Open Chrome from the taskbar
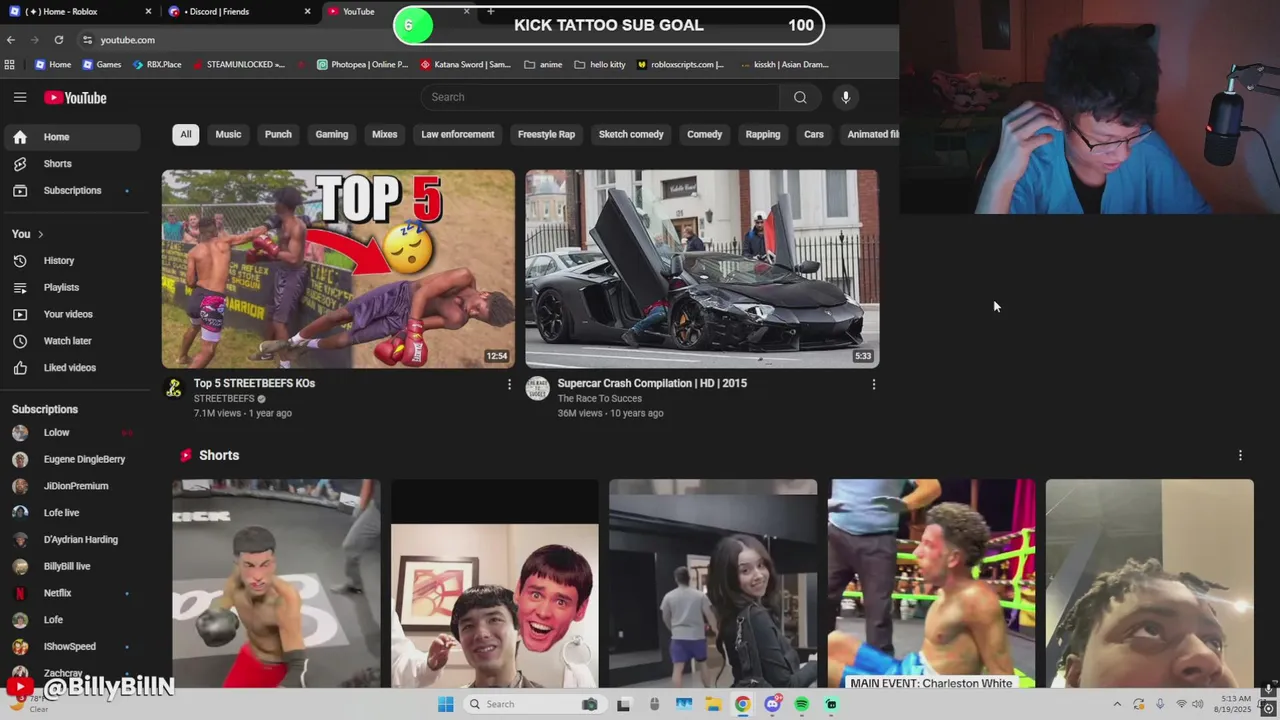 (742, 704)
